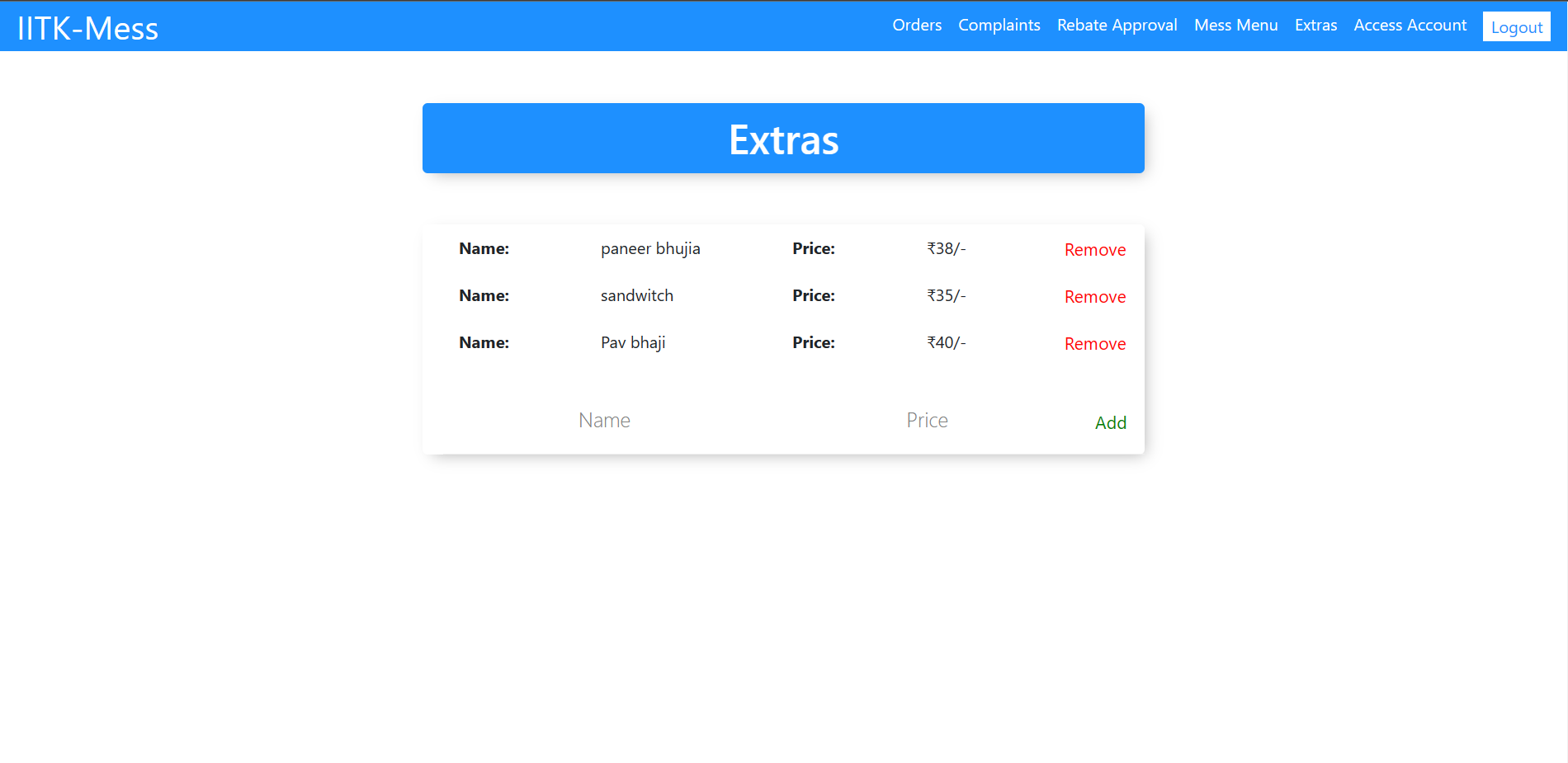Click the ₹38/- price of paneer bhujia
Image resolution: width=1568 pixels, height=763 pixels.
tap(944, 248)
